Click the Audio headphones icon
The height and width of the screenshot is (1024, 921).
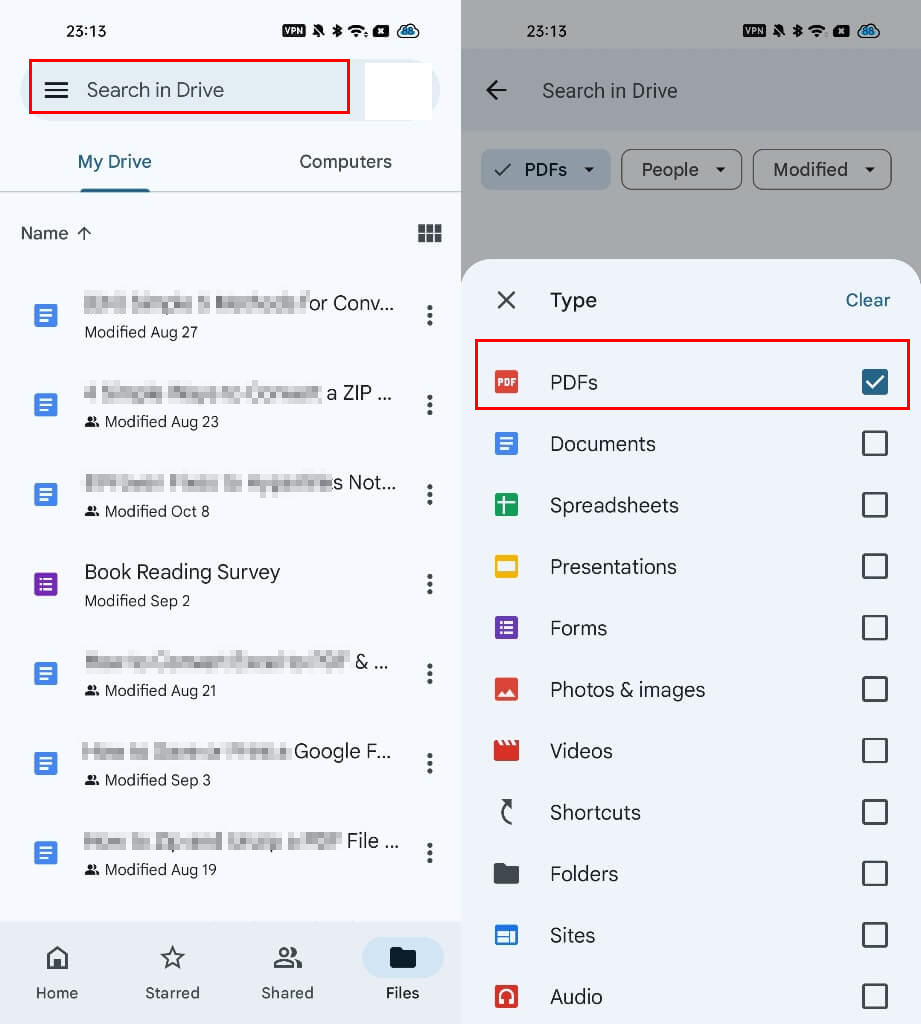coord(506,996)
